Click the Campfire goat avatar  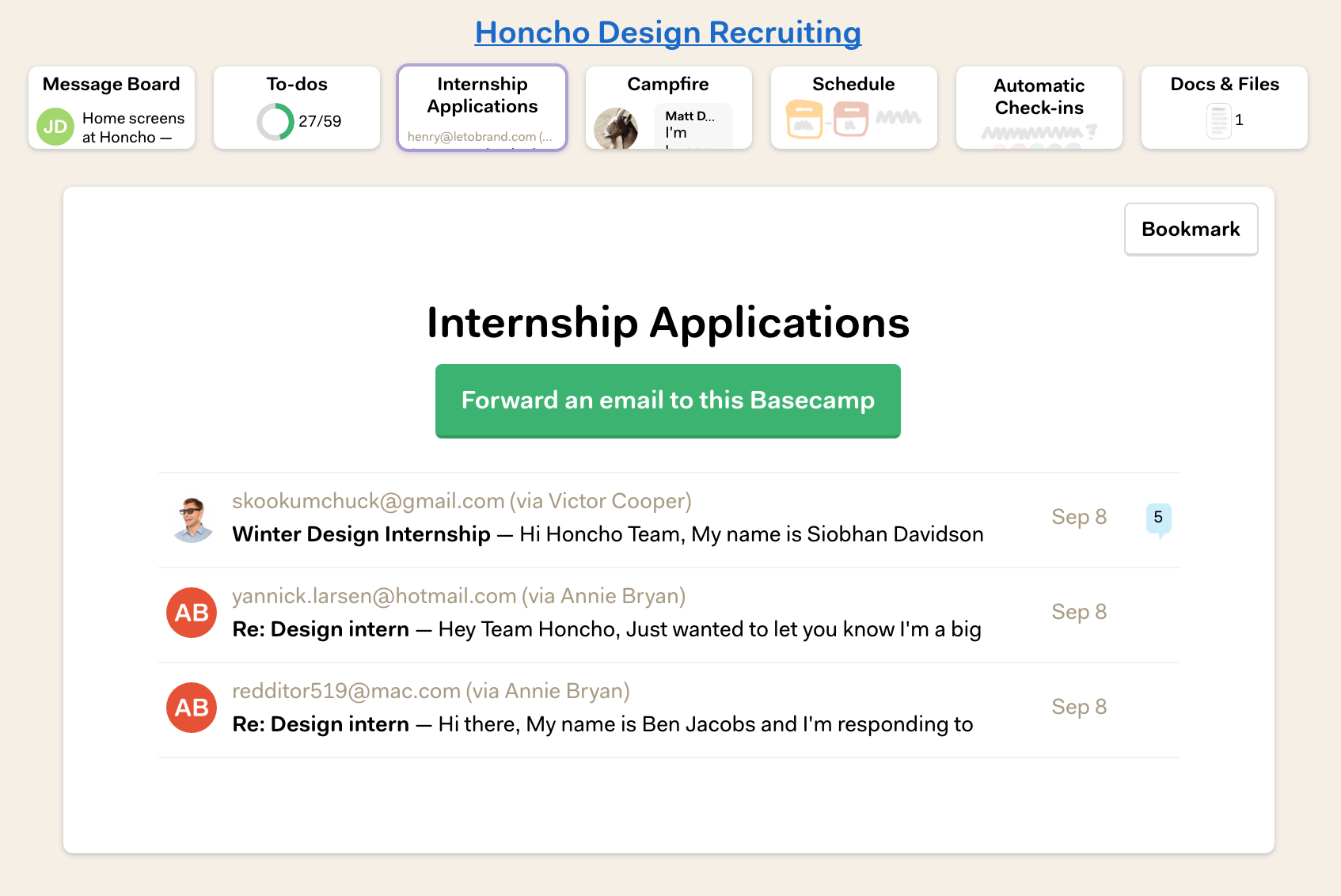[x=616, y=128]
